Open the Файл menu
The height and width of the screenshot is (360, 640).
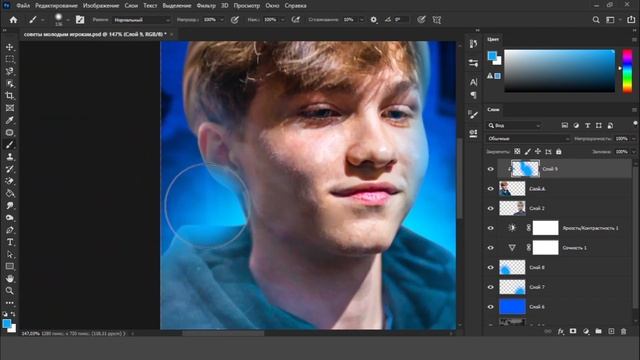pyautogui.click(x=23, y=6)
